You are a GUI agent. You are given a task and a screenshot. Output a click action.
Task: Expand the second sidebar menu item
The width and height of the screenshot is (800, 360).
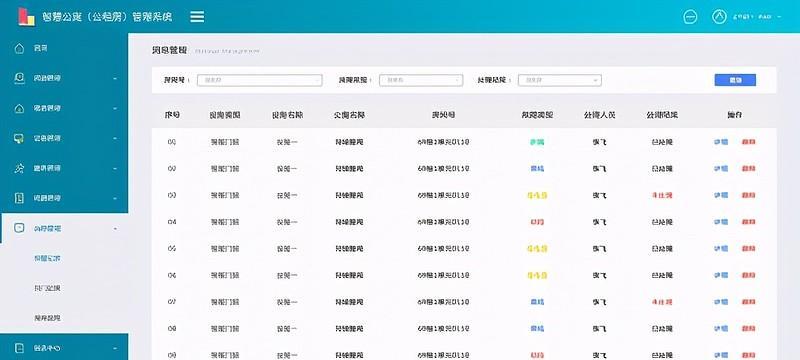point(64,78)
